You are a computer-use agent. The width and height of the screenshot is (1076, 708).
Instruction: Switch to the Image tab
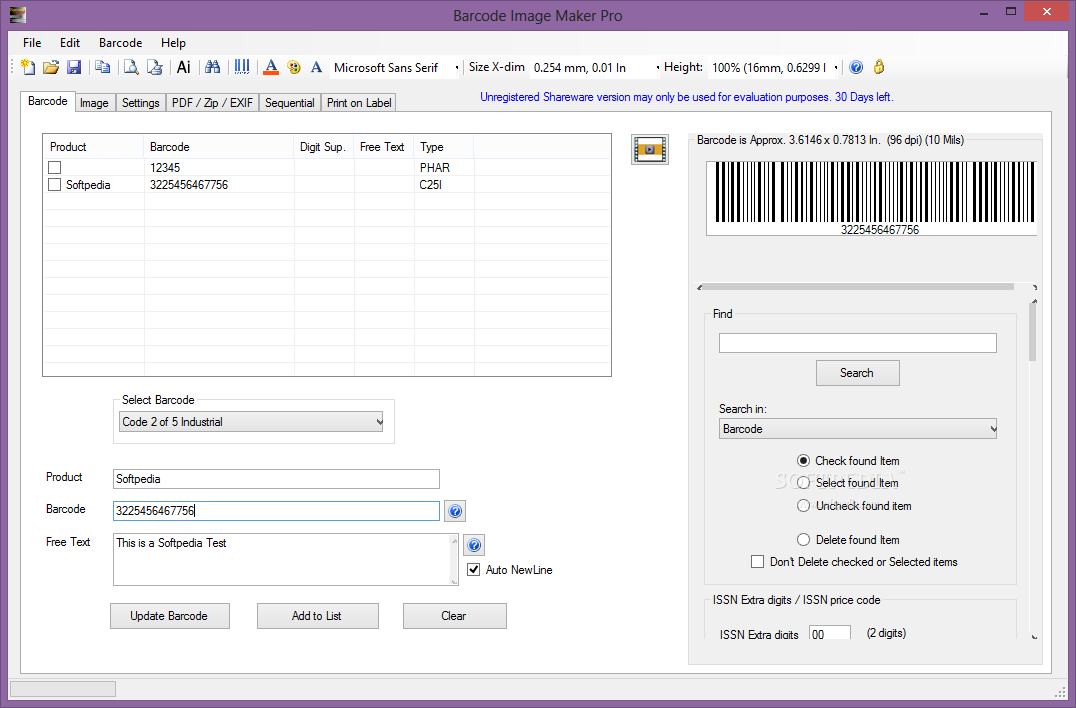point(94,103)
